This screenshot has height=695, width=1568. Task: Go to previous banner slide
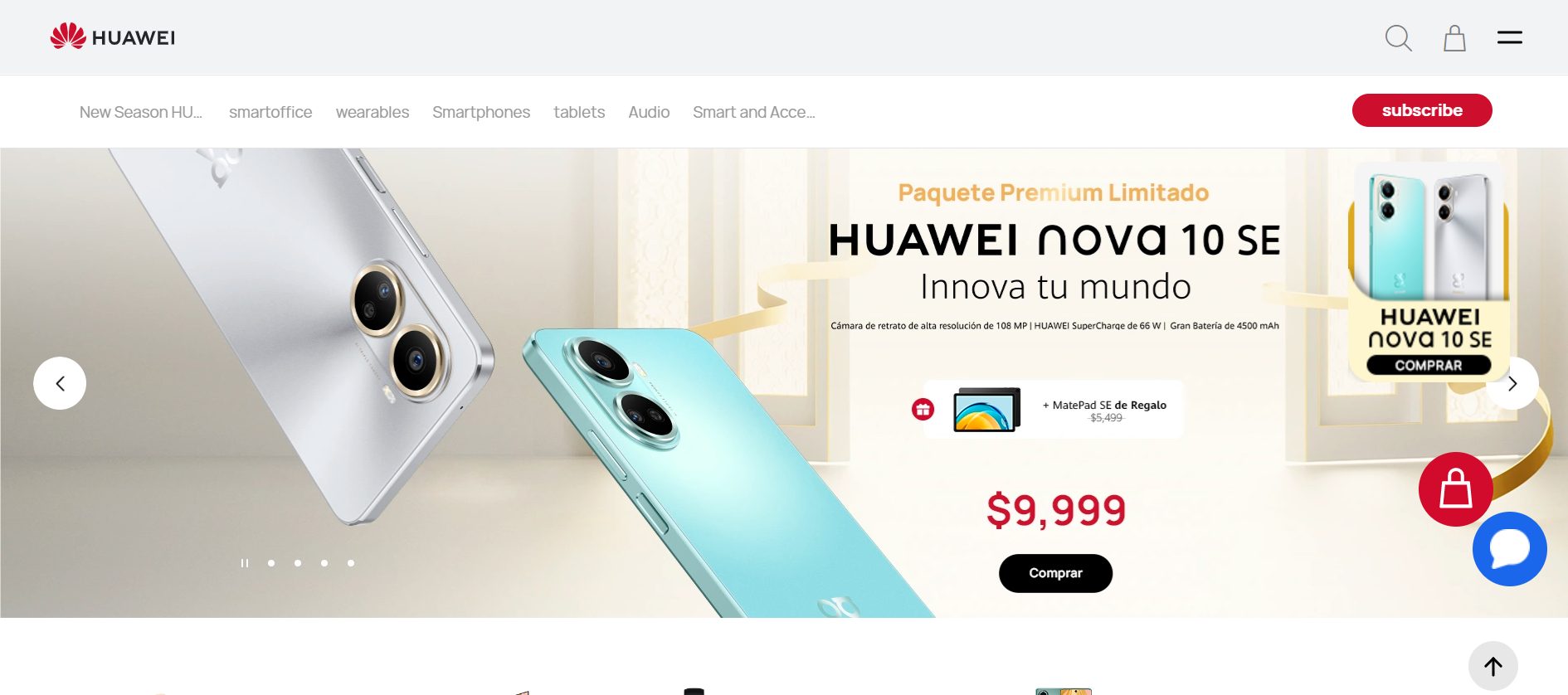click(x=60, y=383)
